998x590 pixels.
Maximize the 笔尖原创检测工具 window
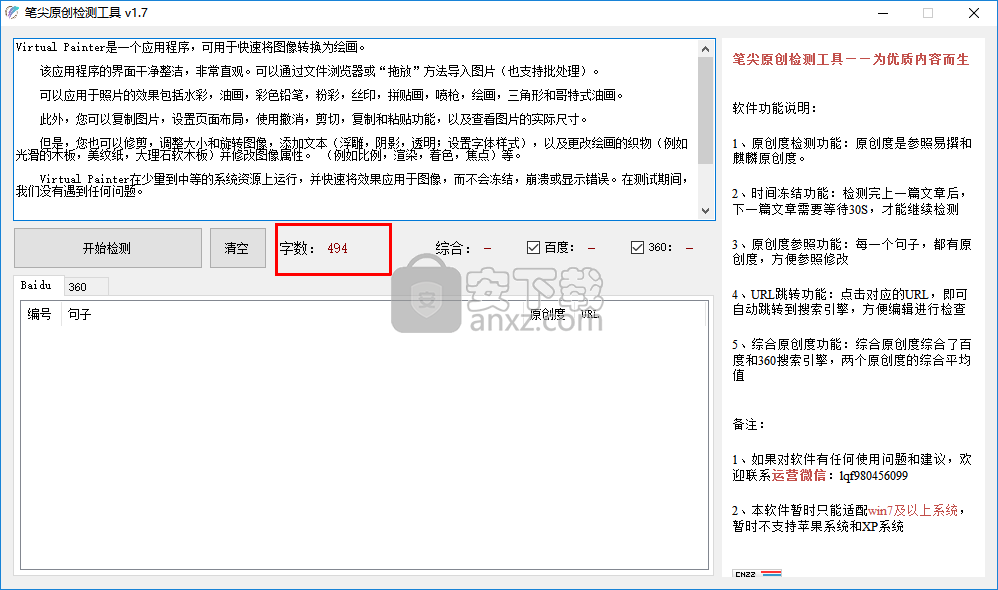tap(928, 13)
